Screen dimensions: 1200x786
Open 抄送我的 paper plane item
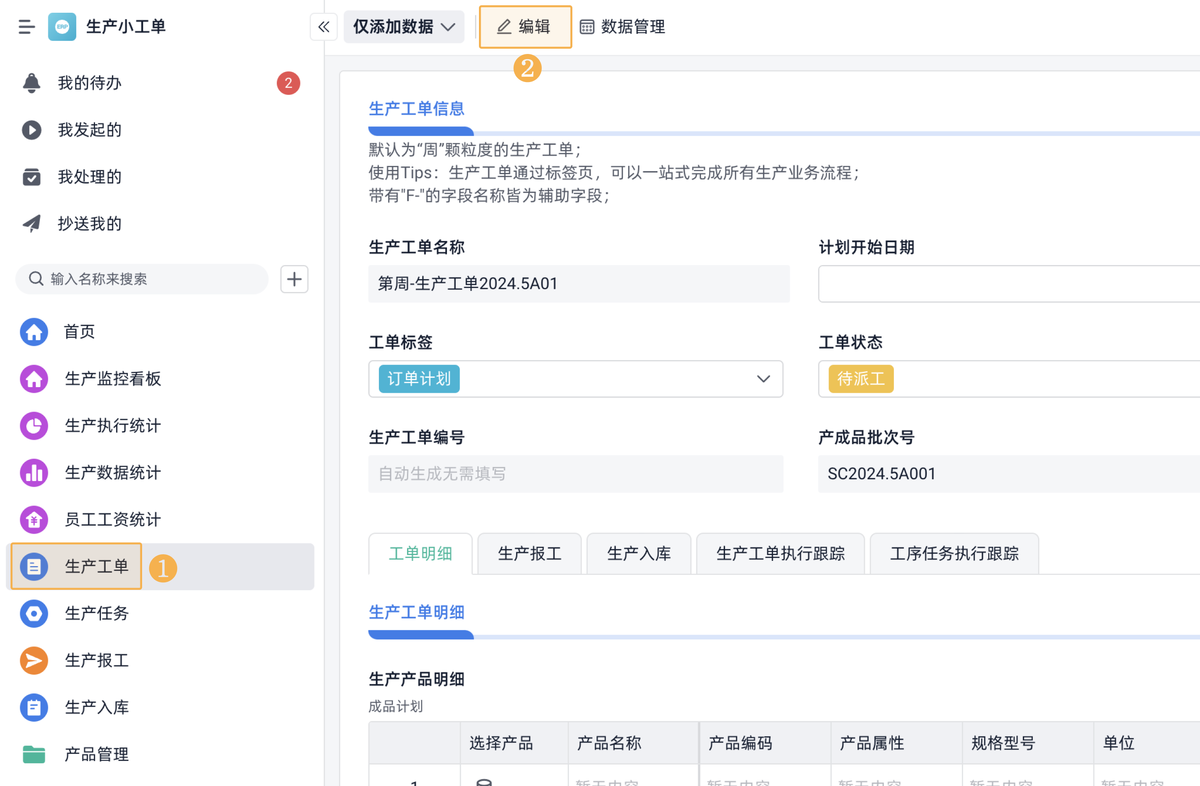tap(89, 224)
